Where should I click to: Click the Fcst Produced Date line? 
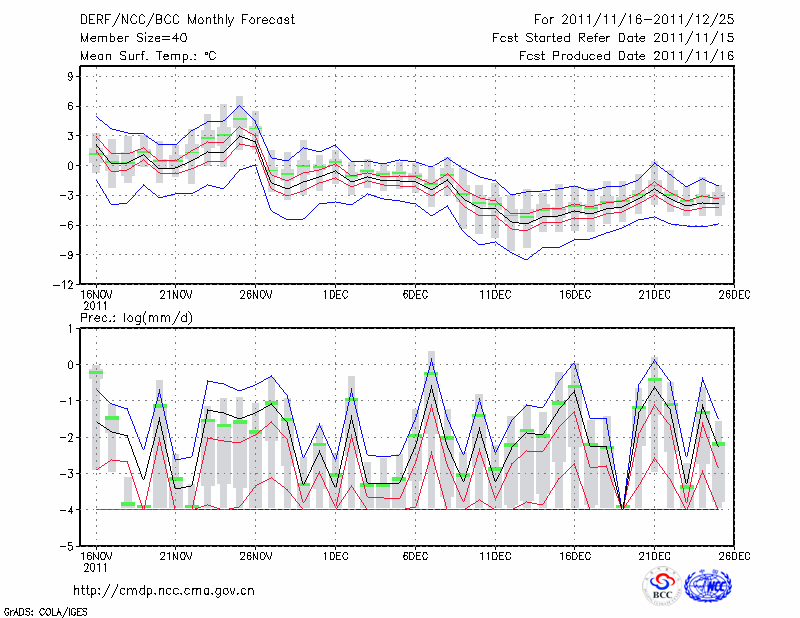[626, 57]
